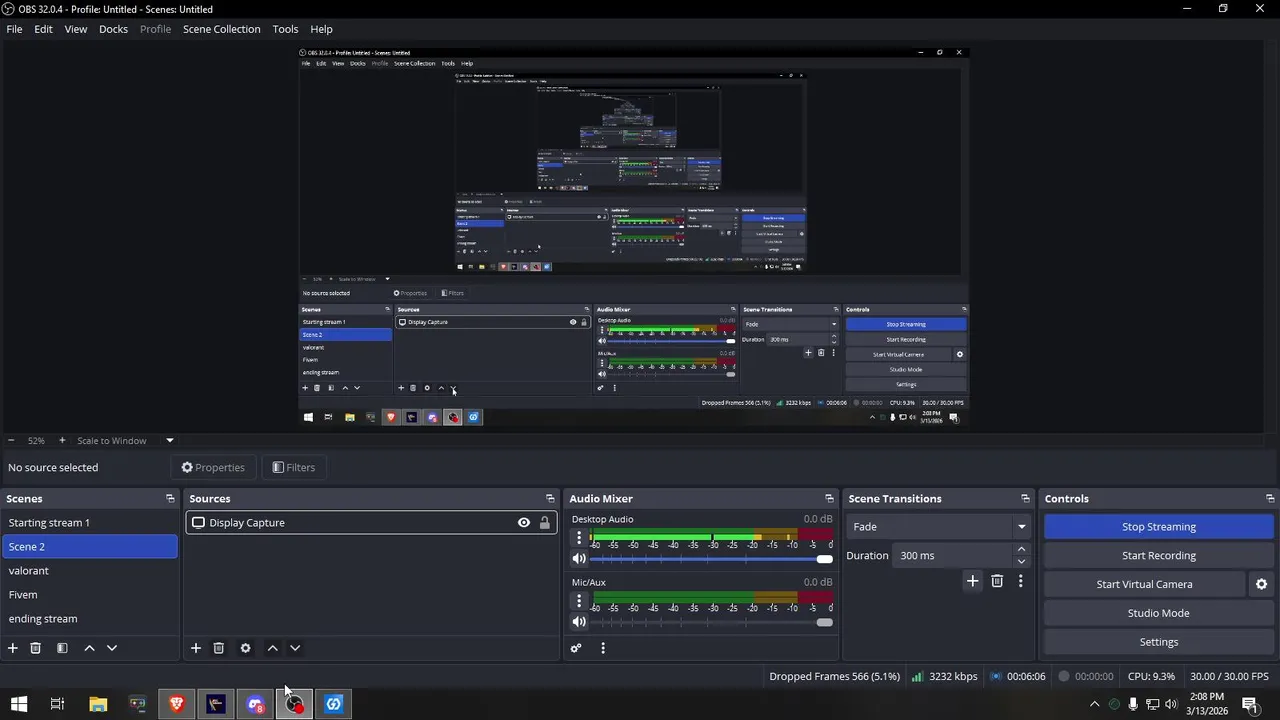Screen dimensions: 1280x720
Task: Increase transition duration with up stepper
Action: tap(1021, 549)
